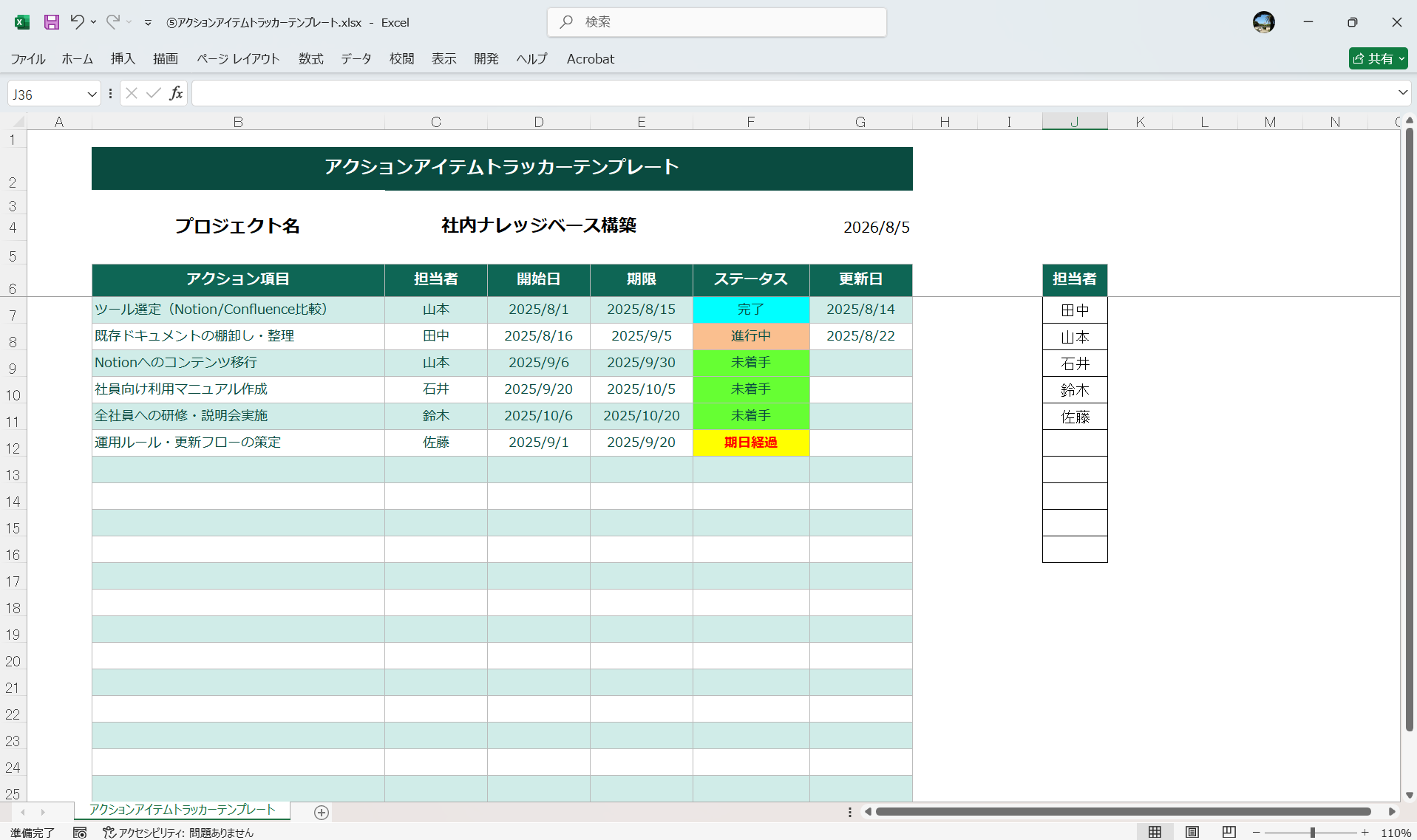Click the next sheet navigation arrow
This screenshot has height=840, width=1417.
[x=43, y=812]
